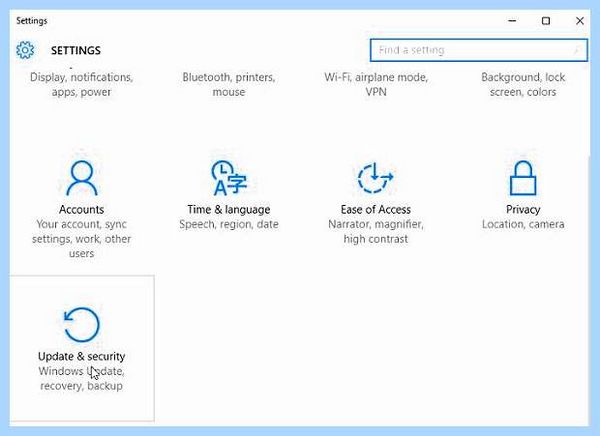
Task: Open the Privacy padlock icon
Action: [523, 178]
